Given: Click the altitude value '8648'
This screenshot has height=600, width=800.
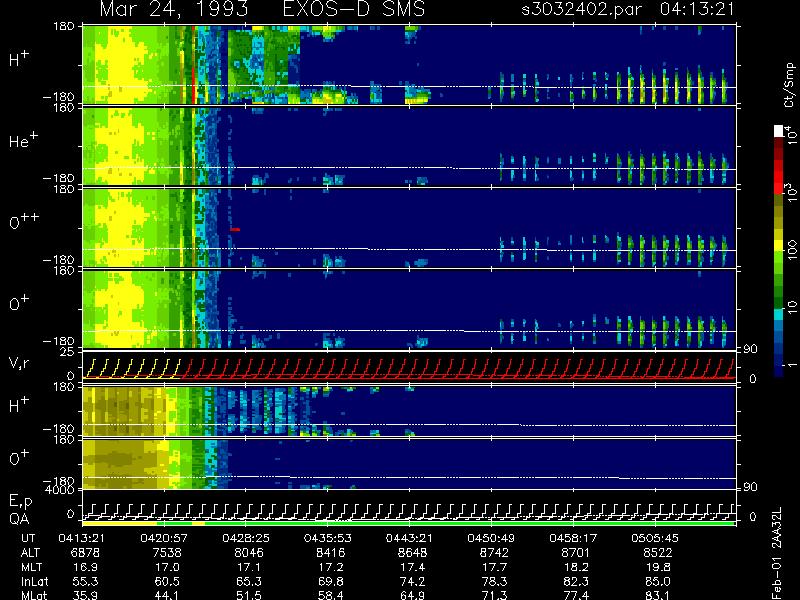Looking at the screenshot, I should click(x=412, y=553).
